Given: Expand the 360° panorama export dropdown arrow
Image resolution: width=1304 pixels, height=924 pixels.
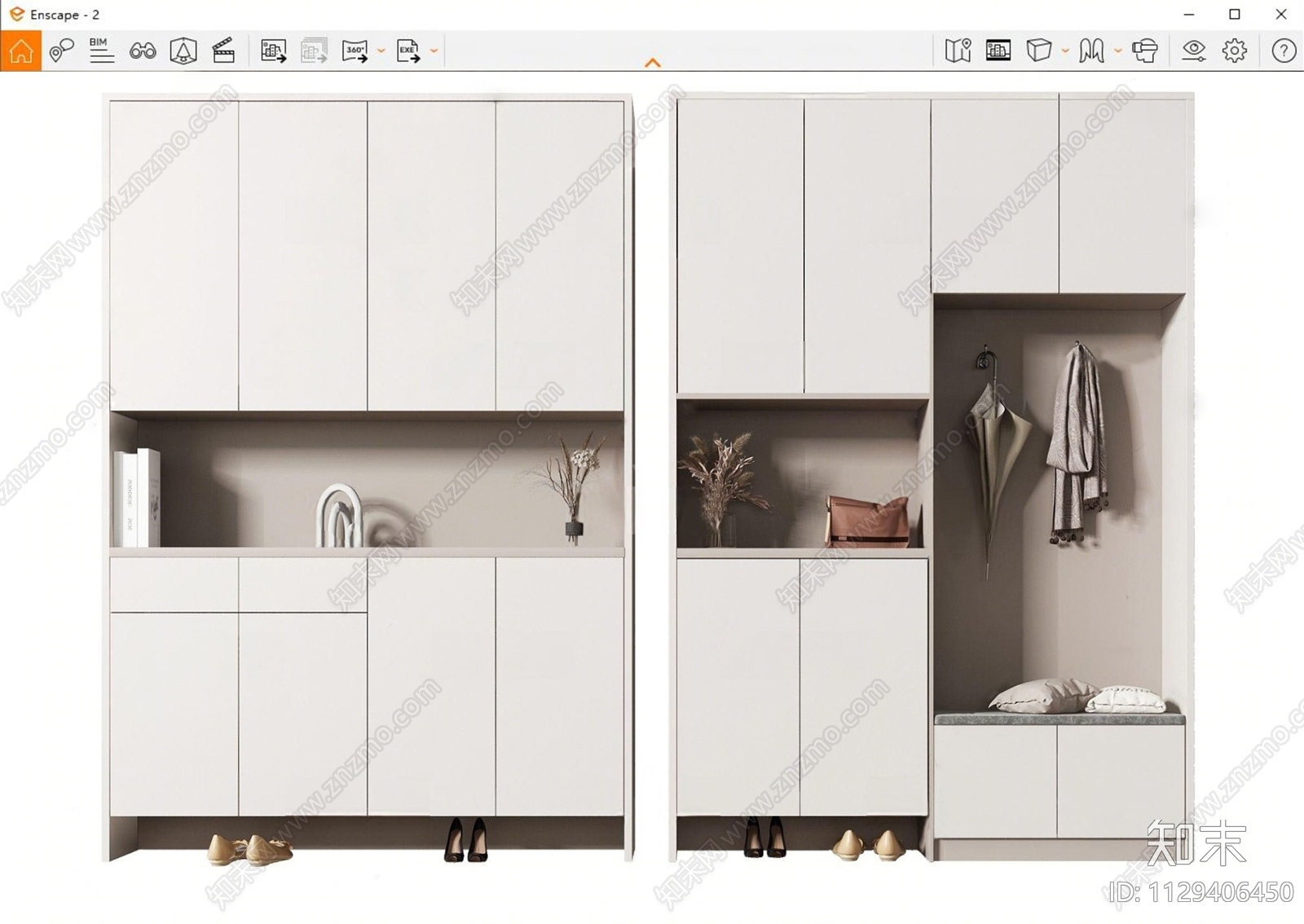Looking at the screenshot, I should coord(381,51).
